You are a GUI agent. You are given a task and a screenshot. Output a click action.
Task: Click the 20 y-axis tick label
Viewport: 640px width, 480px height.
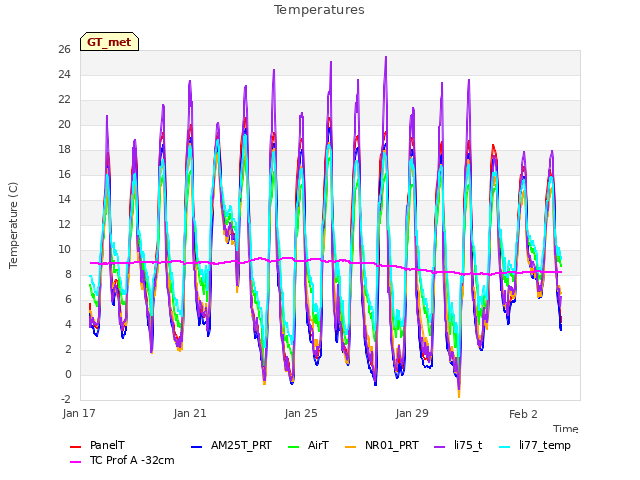click(x=64, y=124)
